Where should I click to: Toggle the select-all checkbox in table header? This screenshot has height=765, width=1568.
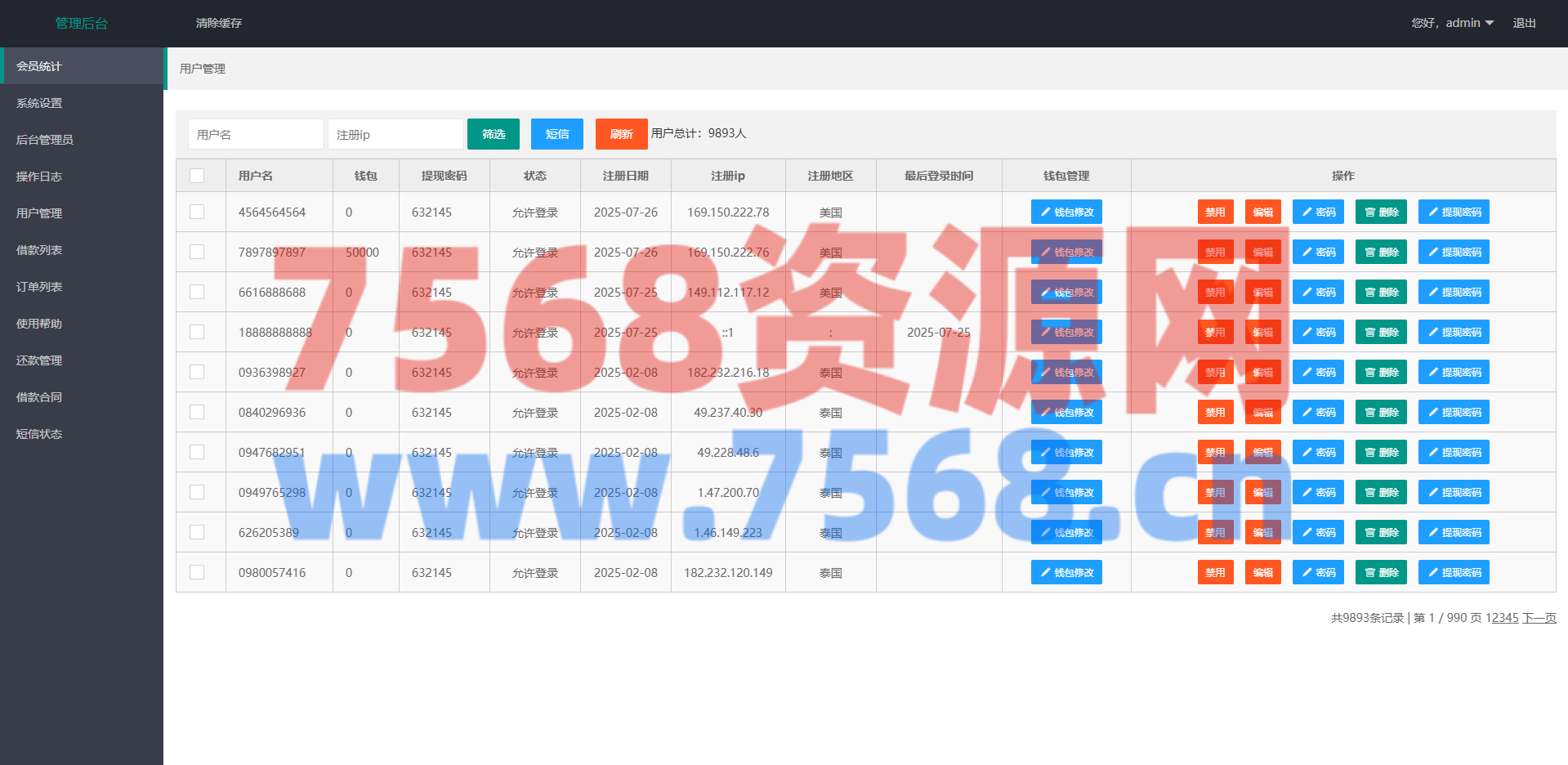point(197,176)
